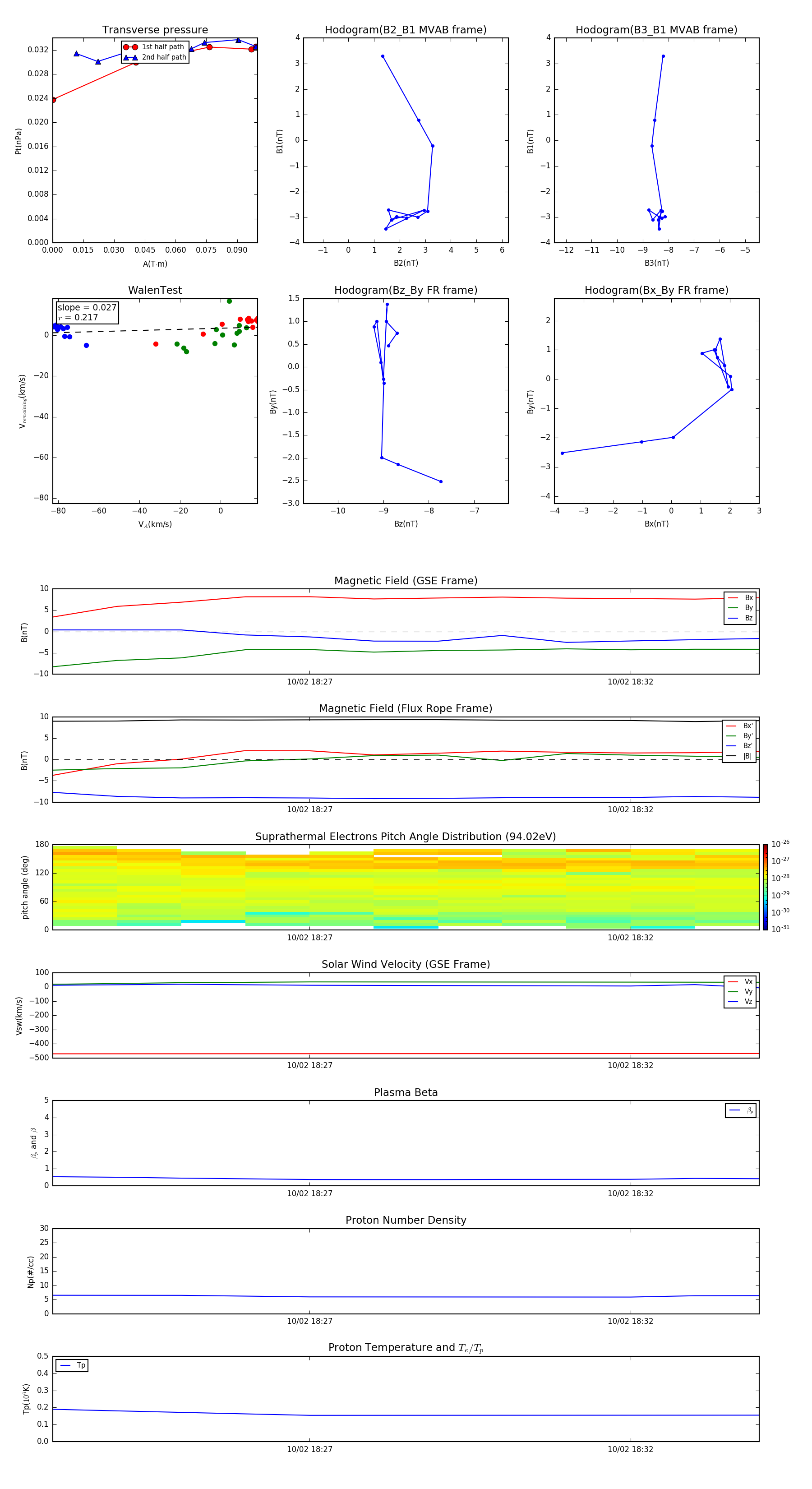Screen dimensions: 812x1489
Task: Click the 'Bz(nT)' x-axis label
Action: [x=406, y=524]
